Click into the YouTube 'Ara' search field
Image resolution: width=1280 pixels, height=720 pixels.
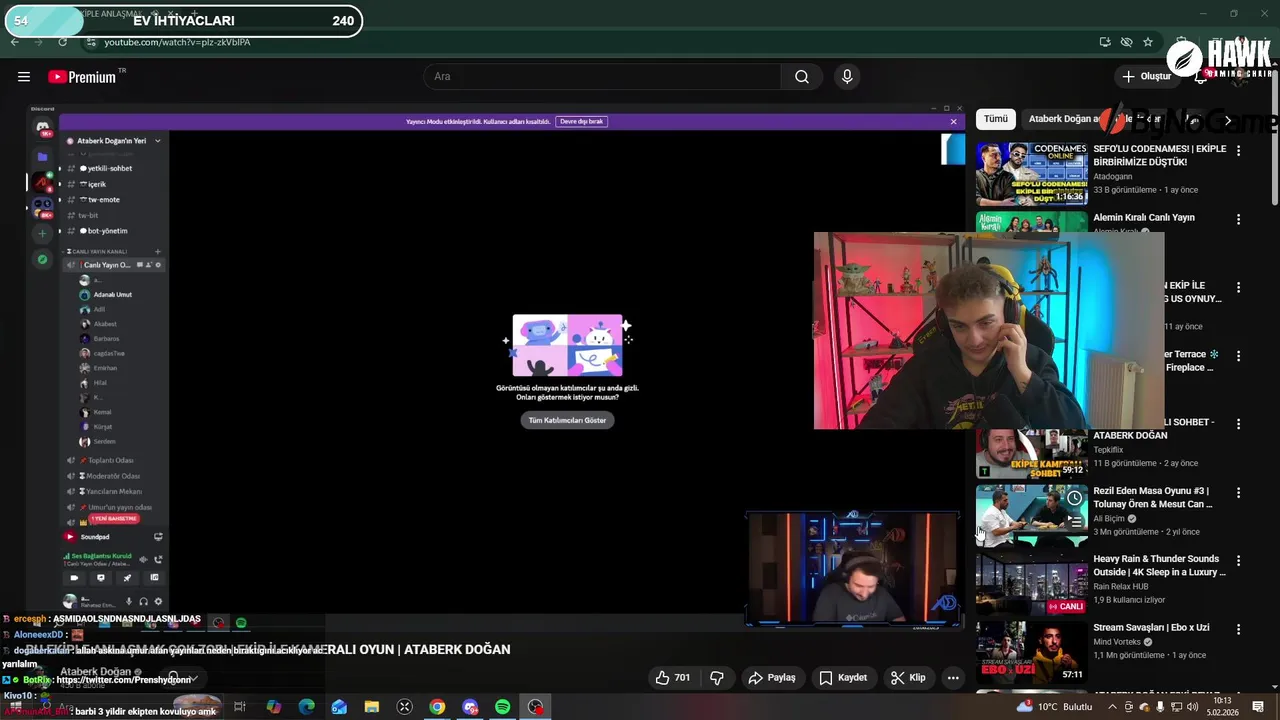pos(602,77)
